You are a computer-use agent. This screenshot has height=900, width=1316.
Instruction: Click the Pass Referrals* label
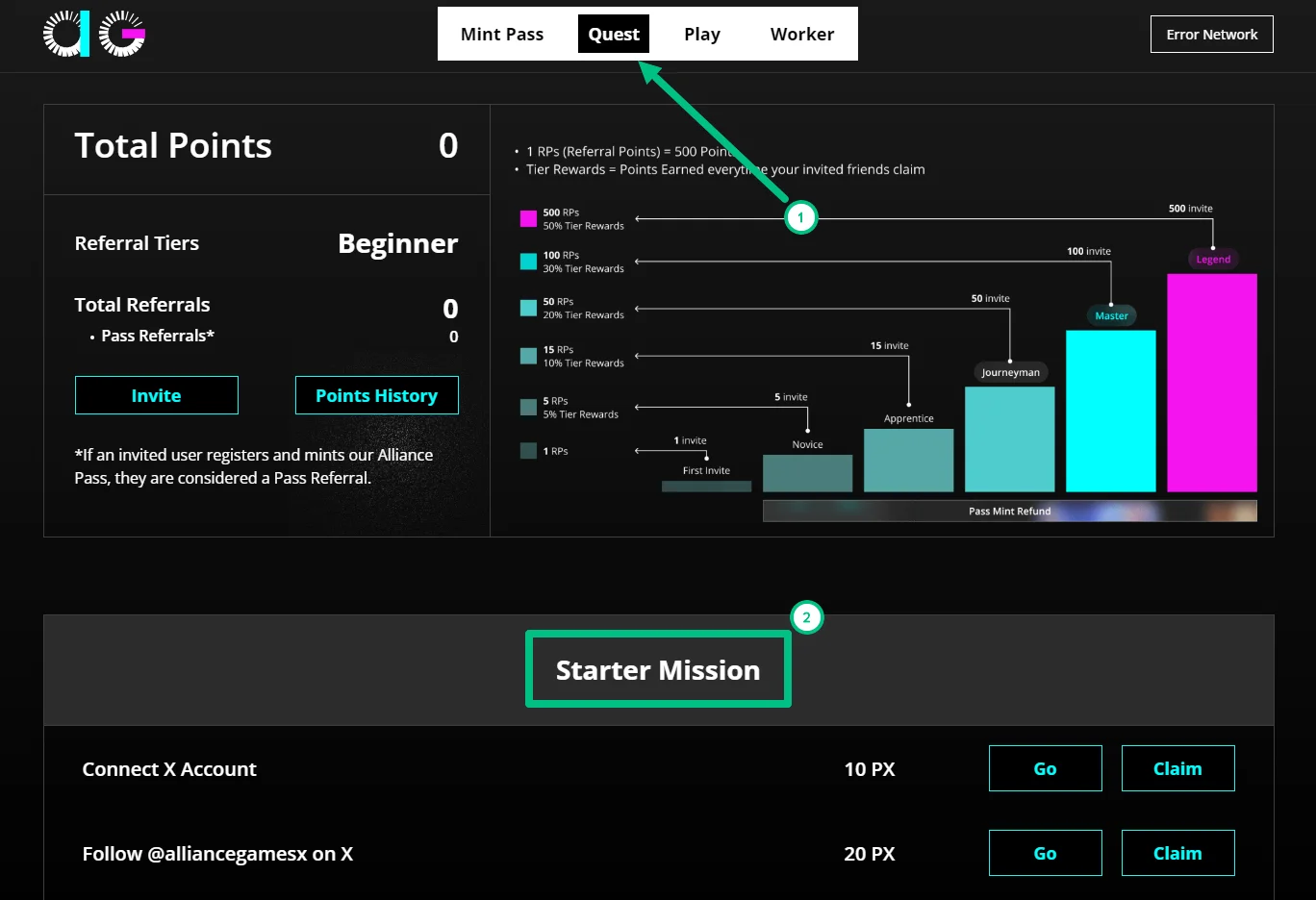point(158,336)
